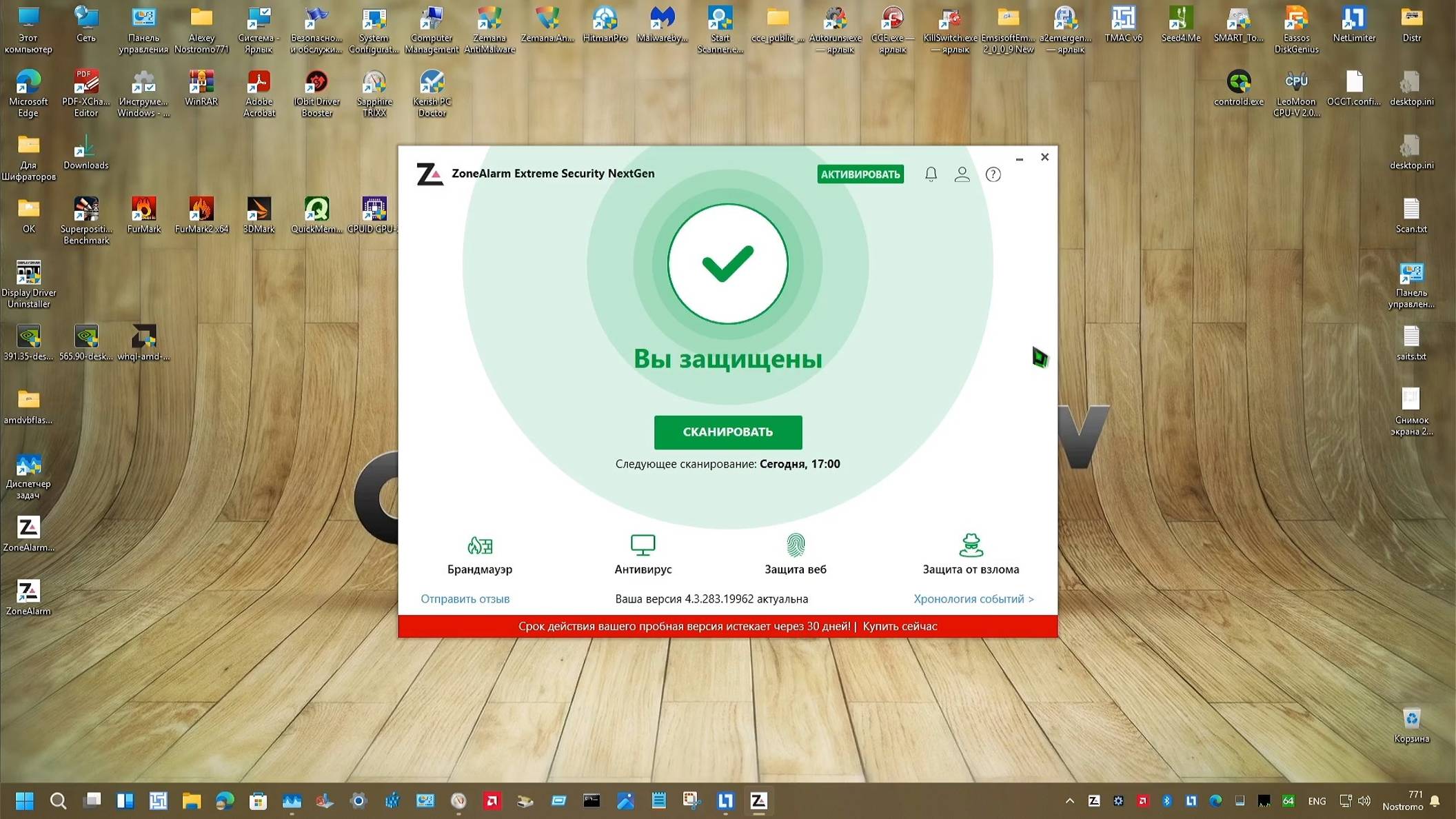
Task: Click the ZoneAlarm Z logo in header
Action: point(429,174)
